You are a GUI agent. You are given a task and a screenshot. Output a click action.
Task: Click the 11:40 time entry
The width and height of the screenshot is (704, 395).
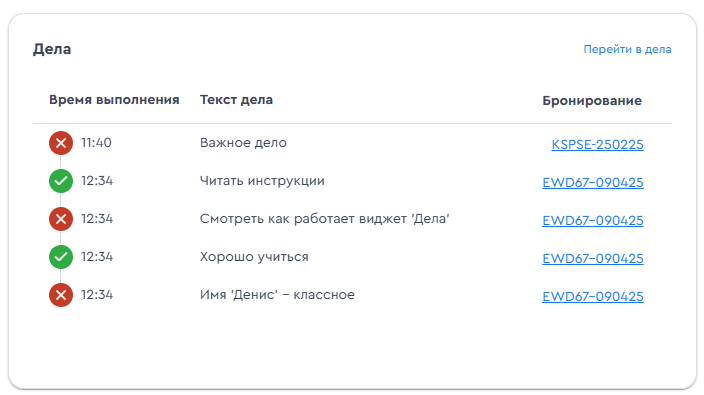[x=96, y=143]
